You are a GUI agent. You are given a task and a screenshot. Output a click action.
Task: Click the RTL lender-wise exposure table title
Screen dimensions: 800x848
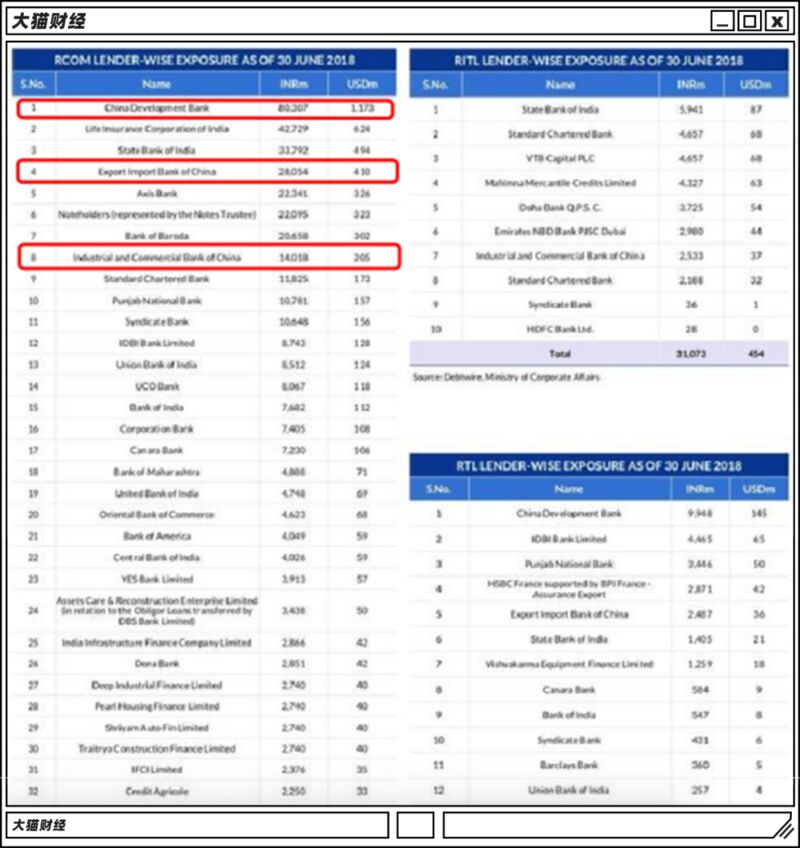pos(599,466)
